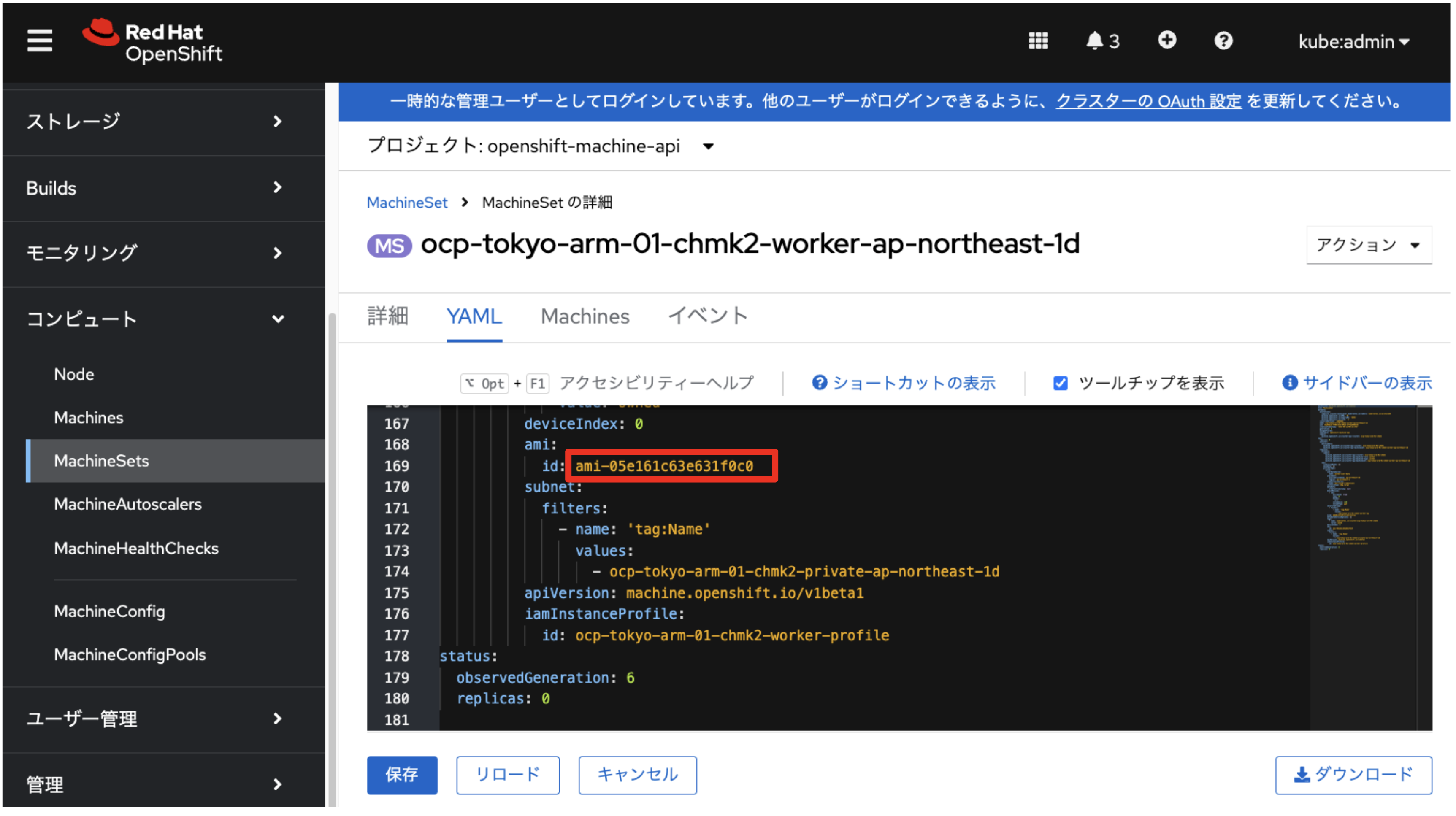Expand the Builds navigation section
Screen dimensions: 1456x816
pyautogui.click(x=163, y=188)
